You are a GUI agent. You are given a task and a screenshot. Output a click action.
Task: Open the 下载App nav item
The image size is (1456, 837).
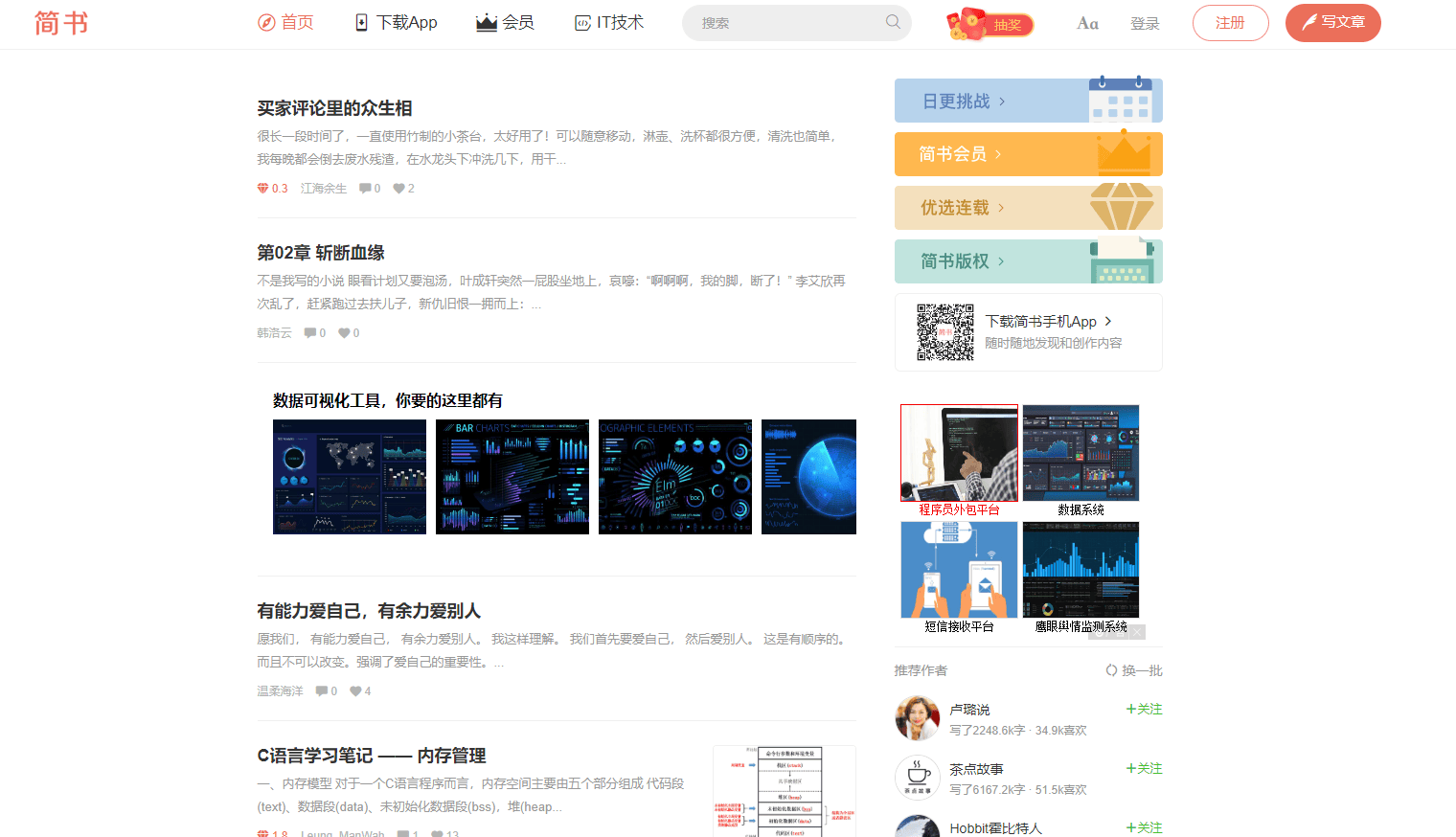click(395, 22)
